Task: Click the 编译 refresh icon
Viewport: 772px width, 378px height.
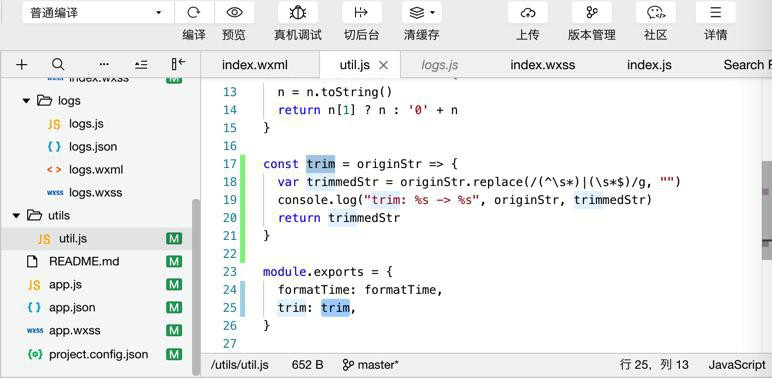Action: click(x=194, y=12)
